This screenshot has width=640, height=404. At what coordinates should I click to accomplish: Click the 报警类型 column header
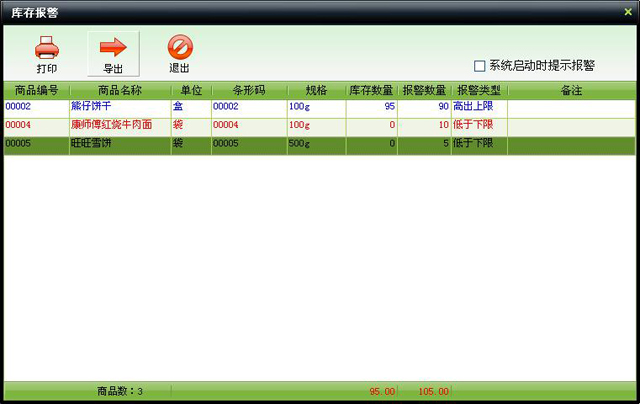tap(479, 90)
